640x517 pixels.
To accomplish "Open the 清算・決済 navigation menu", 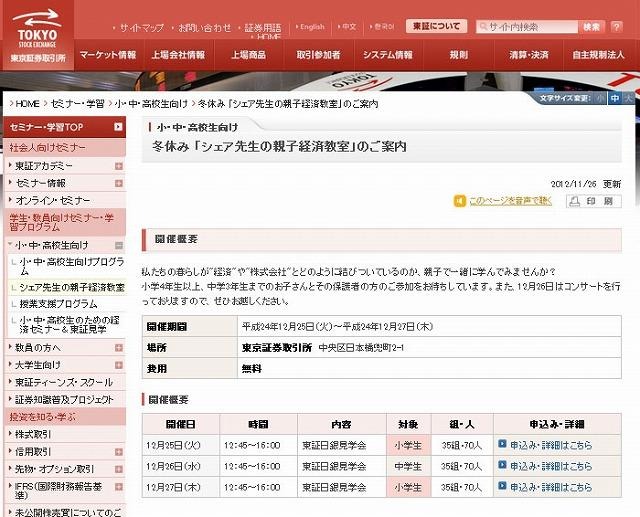I will [527, 54].
